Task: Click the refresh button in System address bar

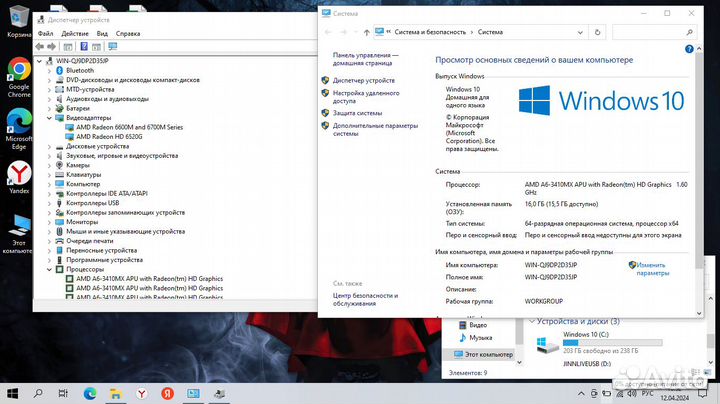Action: (x=597, y=32)
